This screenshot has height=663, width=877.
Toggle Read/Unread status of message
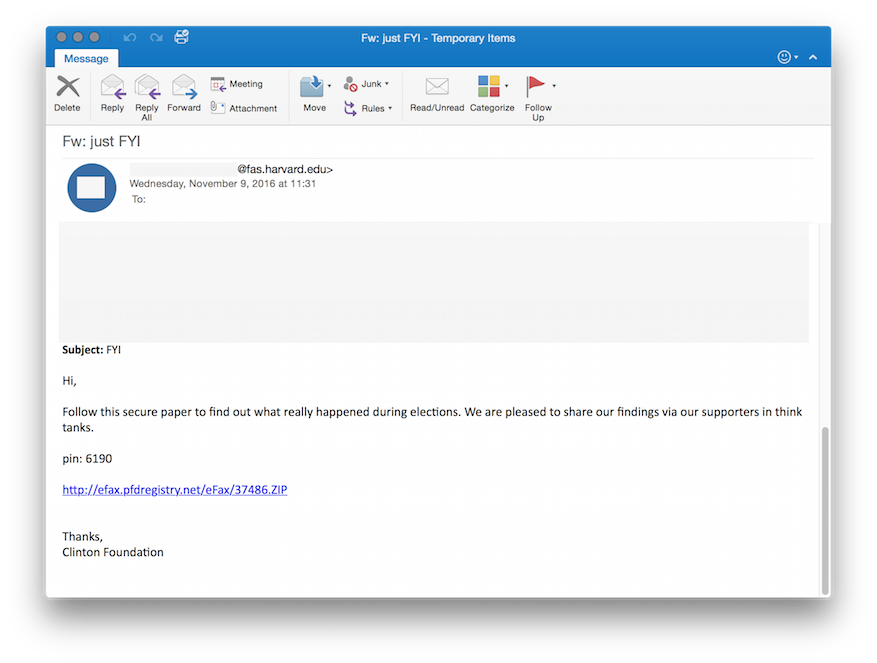(437, 93)
